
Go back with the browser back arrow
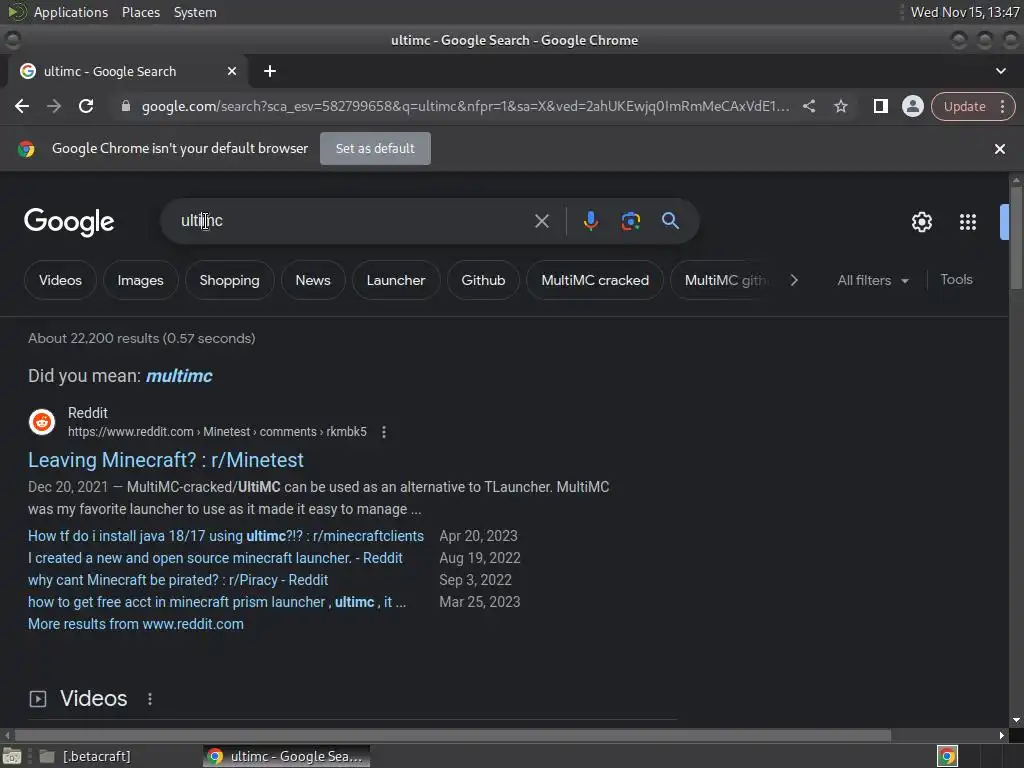[22, 106]
